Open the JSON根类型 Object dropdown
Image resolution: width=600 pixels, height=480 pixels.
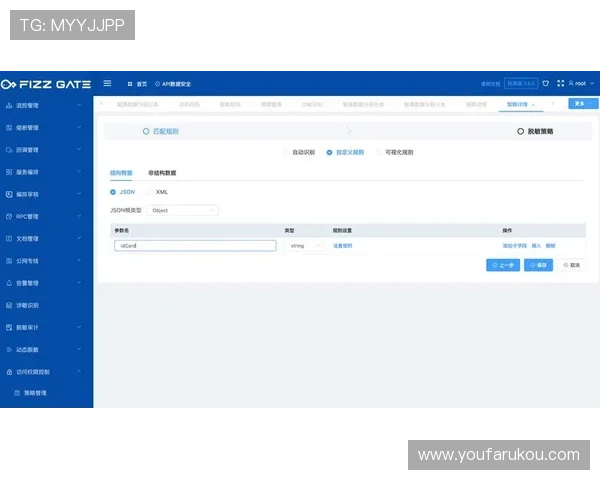coord(183,210)
